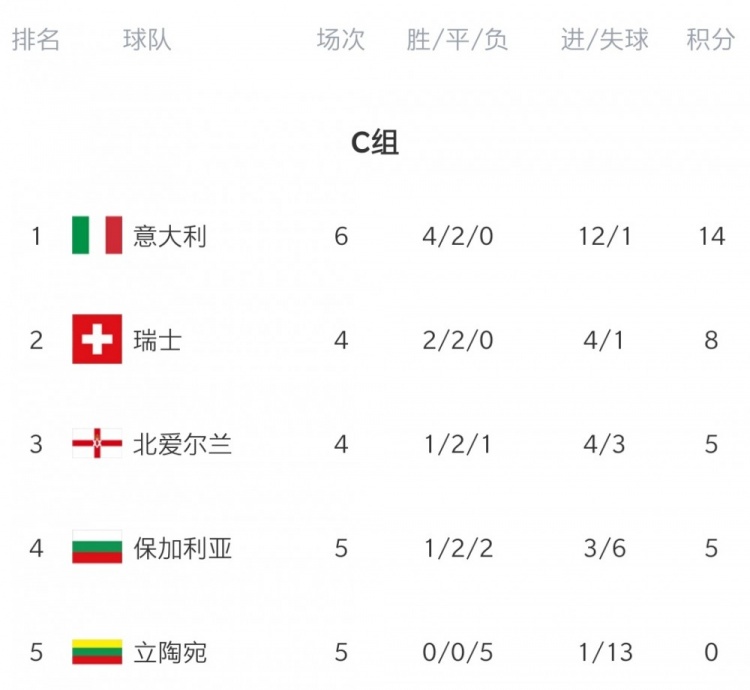Select Italy's 14 points value
The height and width of the screenshot is (690, 750).
pos(712,236)
